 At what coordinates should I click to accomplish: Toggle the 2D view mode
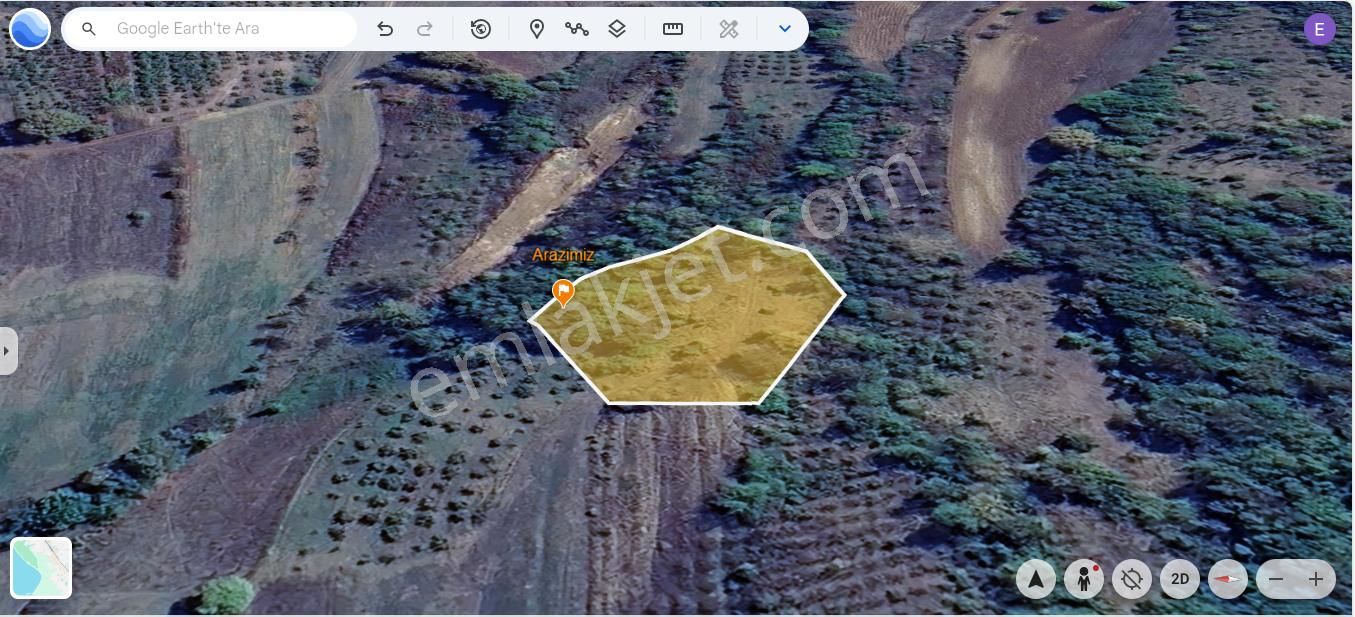click(1180, 578)
